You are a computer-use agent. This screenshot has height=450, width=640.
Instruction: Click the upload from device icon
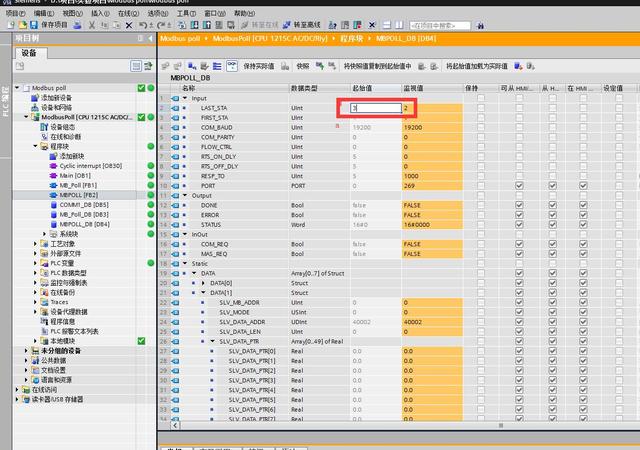[x=207, y=25]
